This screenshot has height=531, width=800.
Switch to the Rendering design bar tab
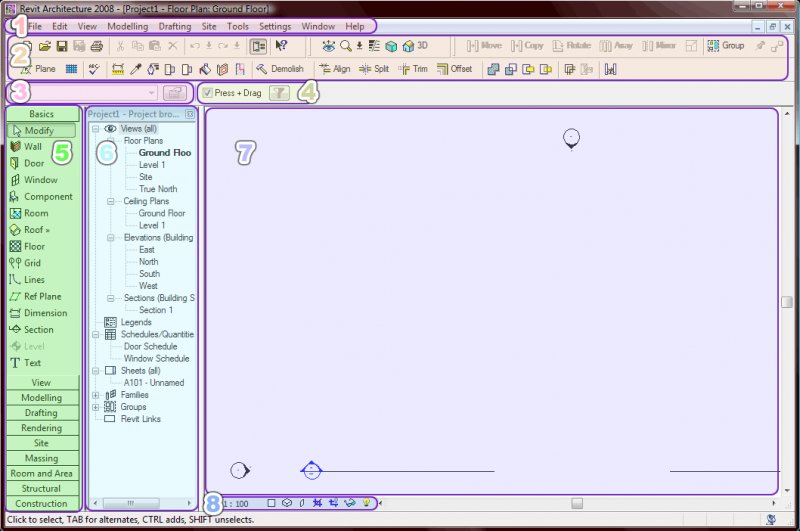(x=41, y=428)
